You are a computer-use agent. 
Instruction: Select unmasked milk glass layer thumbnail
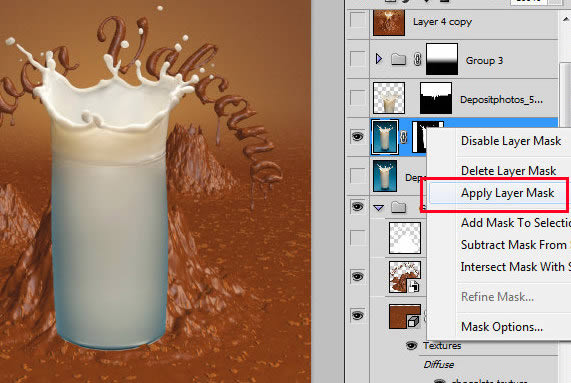pos(385,176)
